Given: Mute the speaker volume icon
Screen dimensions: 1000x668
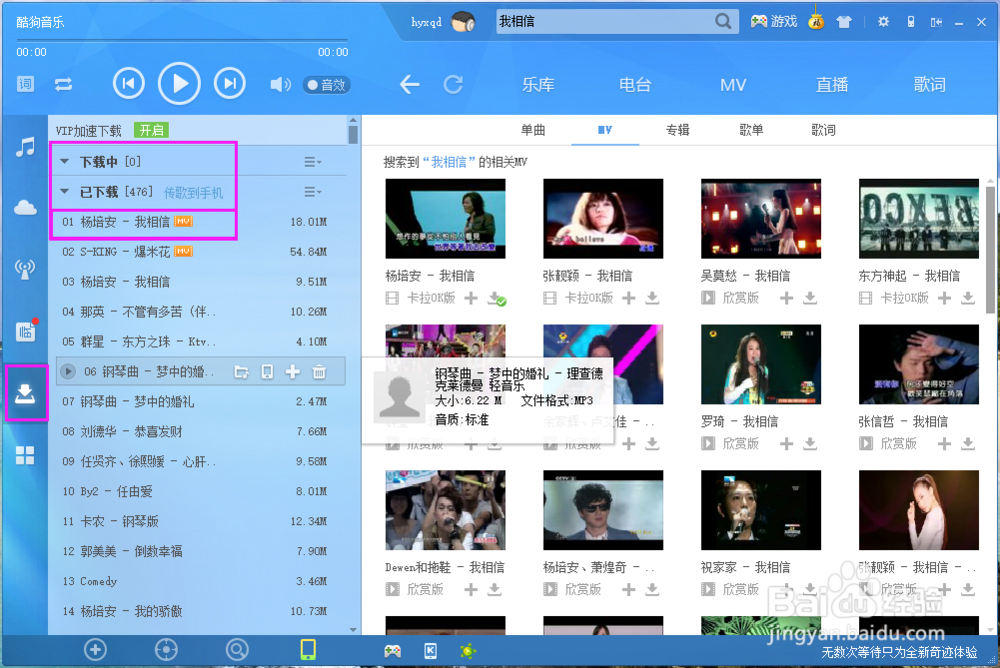Looking at the screenshot, I should coord(282,85).
